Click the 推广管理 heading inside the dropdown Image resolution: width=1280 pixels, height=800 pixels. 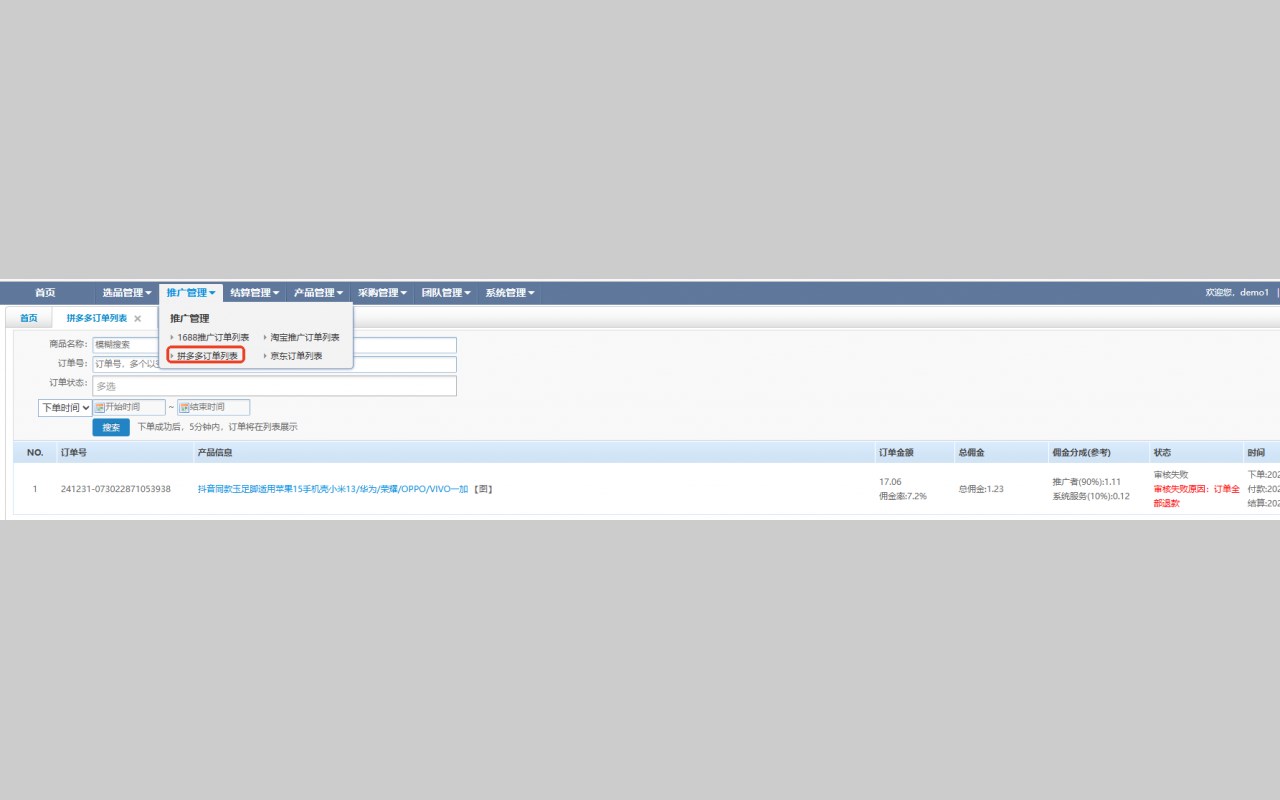click(190, 319)
